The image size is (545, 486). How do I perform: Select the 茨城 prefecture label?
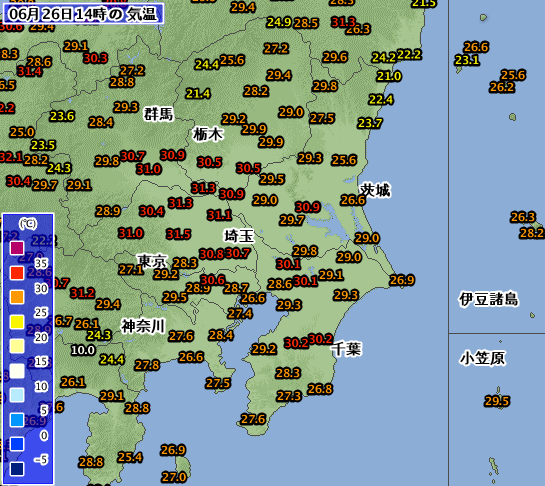pos(375,191)
